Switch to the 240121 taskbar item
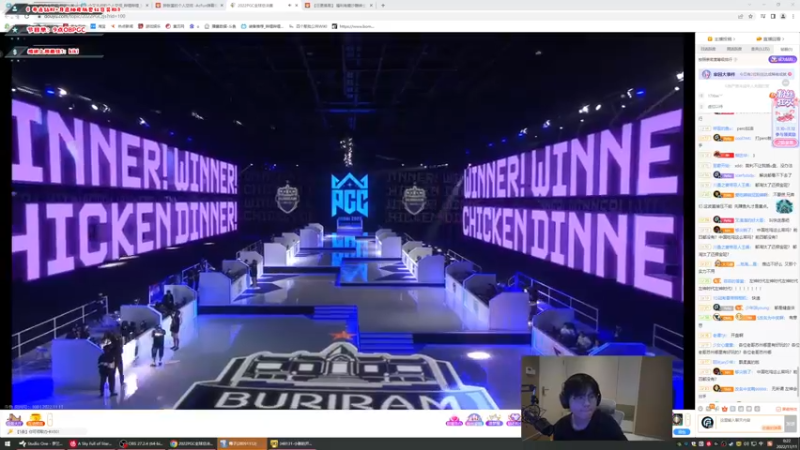800x450 pixels. coord(291,444)
